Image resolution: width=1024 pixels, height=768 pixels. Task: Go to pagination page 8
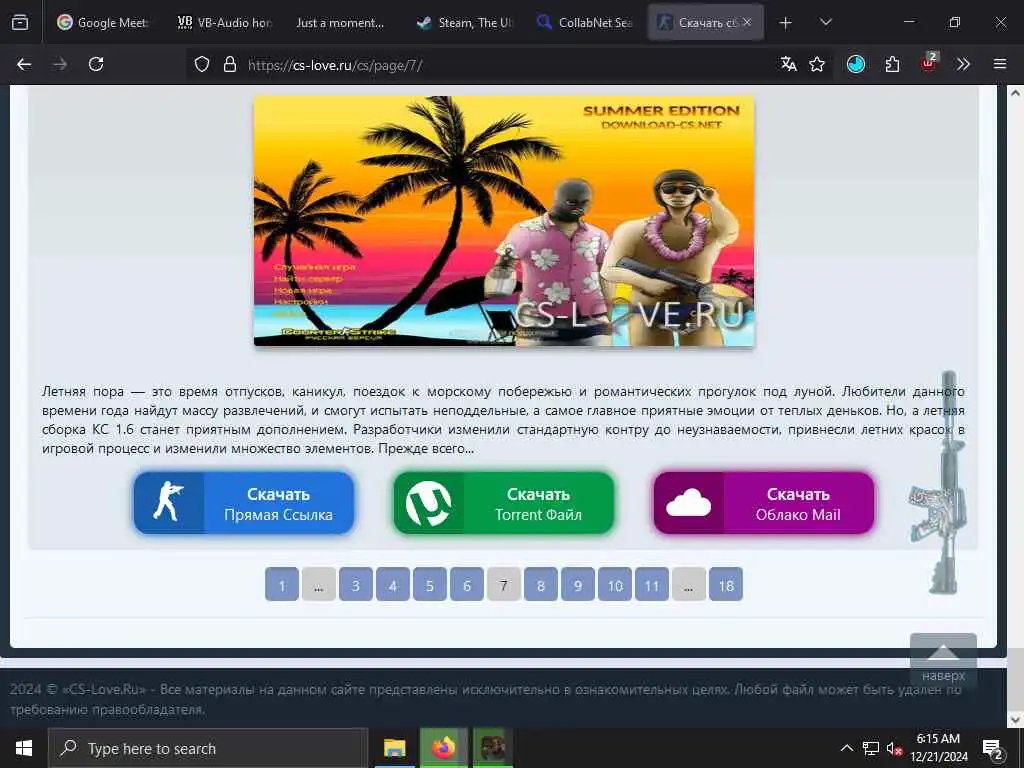541,584
